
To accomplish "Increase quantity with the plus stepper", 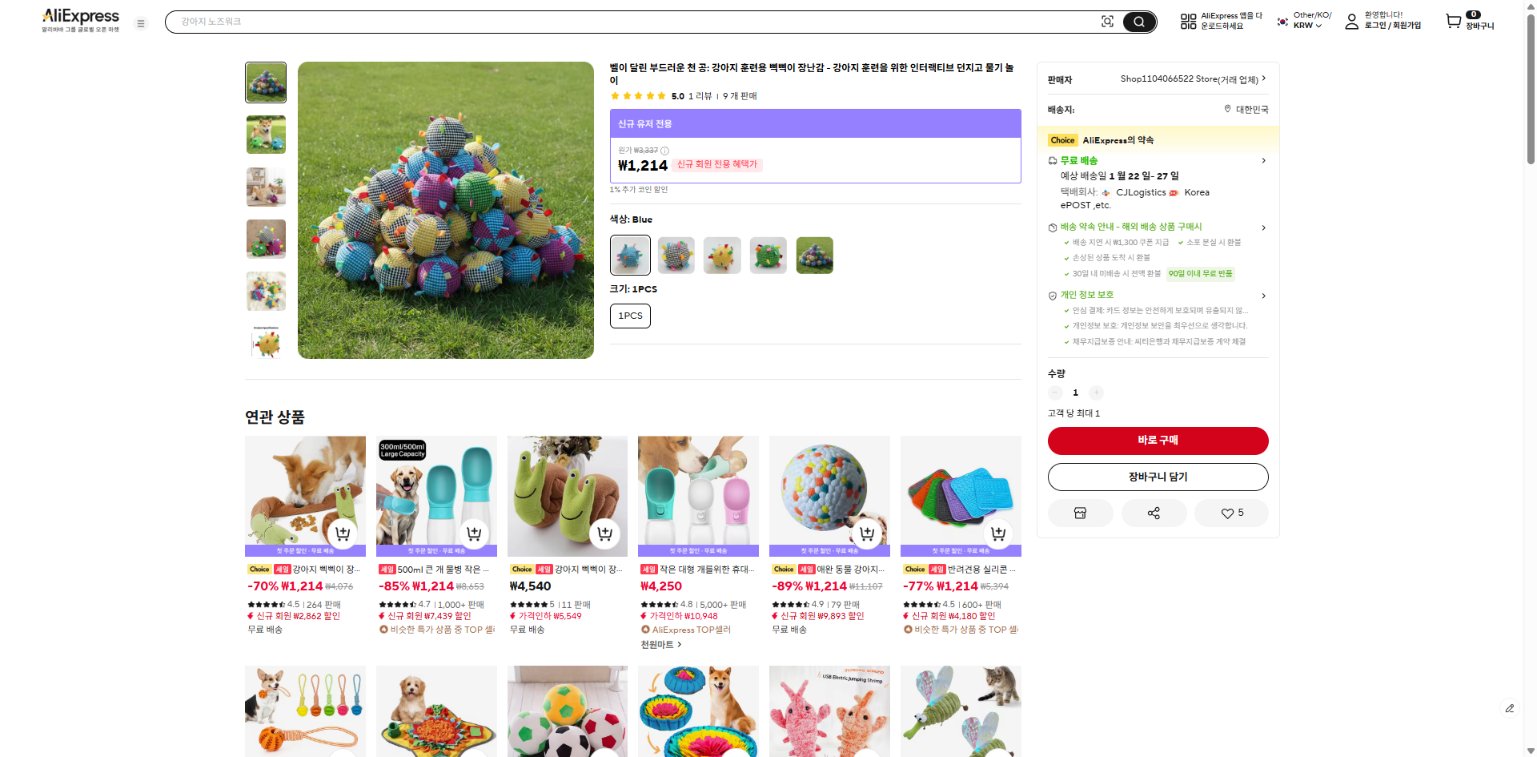I will 1096,393.
